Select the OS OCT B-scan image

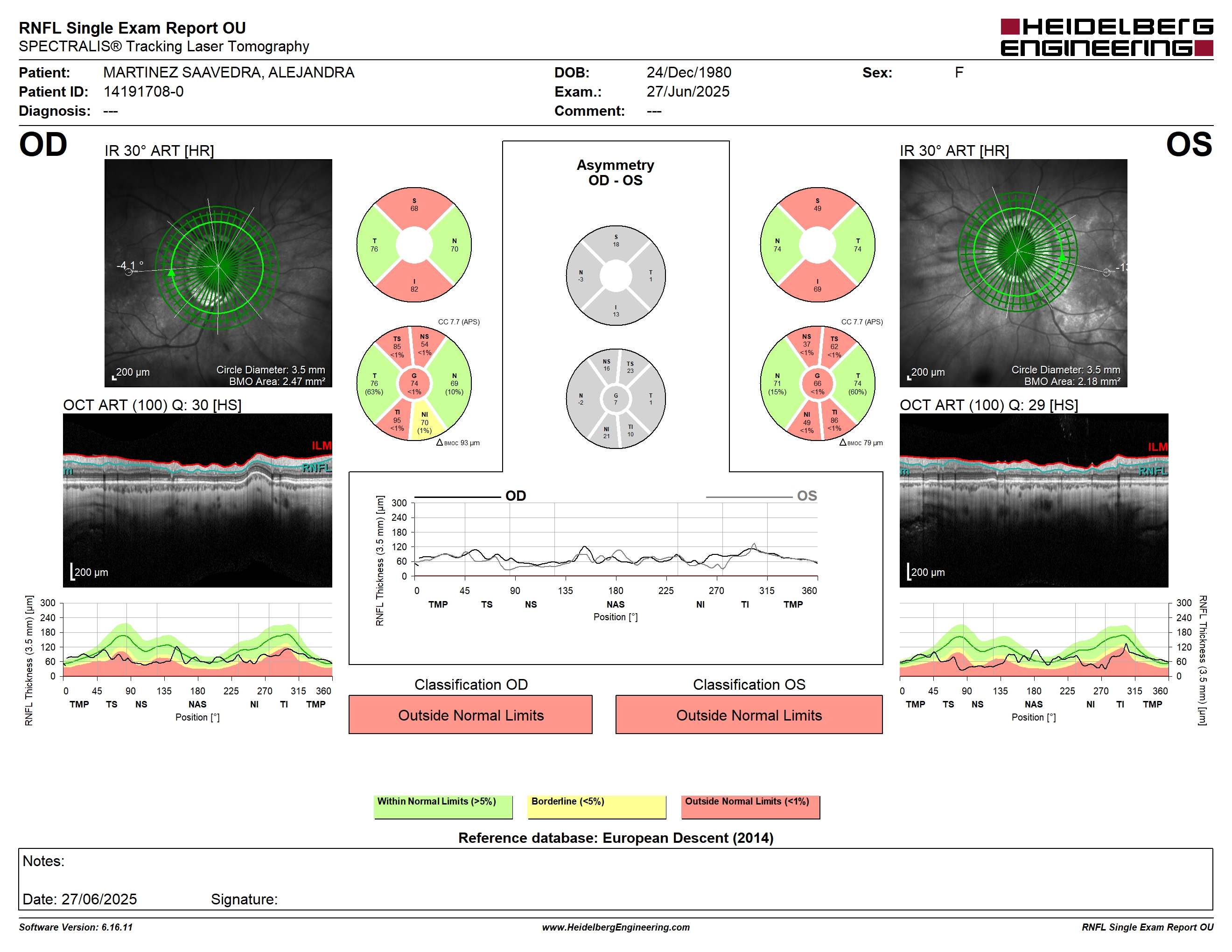tap(1034, 500)
